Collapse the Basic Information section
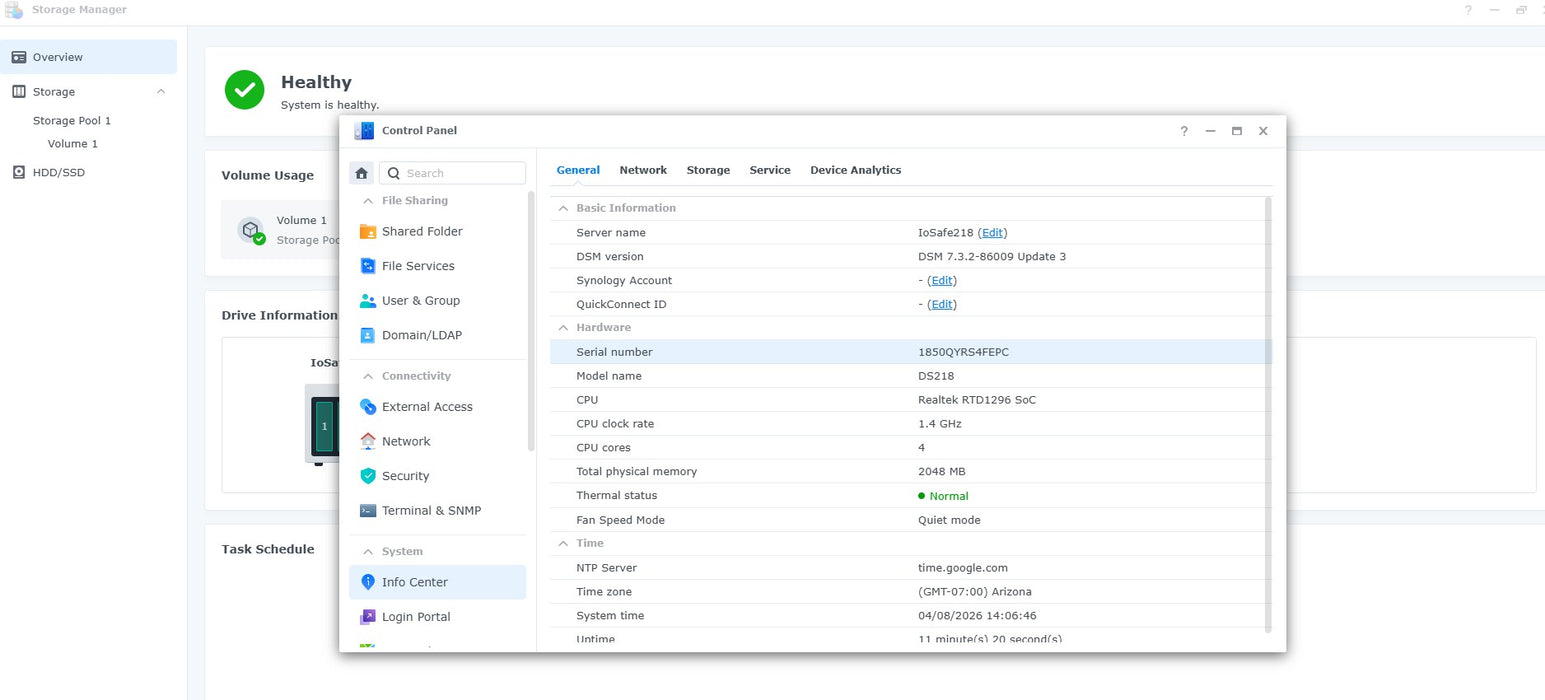This screenshot has width=1545, height=700. pyautogui.click(x=563, y=208)
